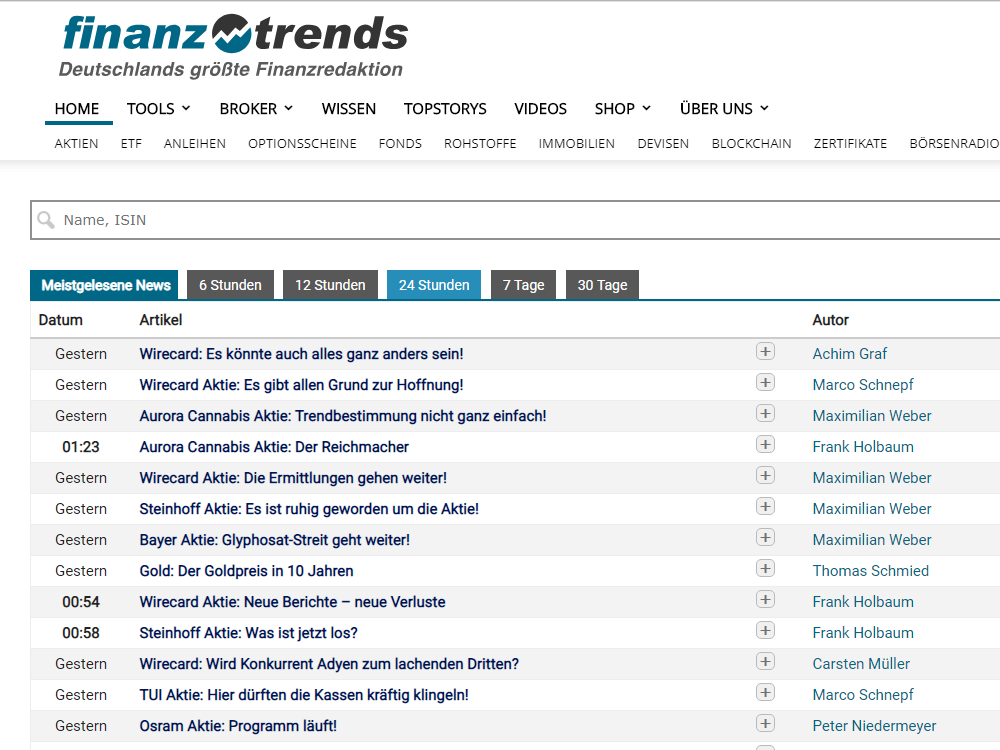Screen dimensions: 1000x750
Task: Expand plus icon for 'Wirecard Aktie: Es gibt allen Grund zur Hoffnung!'
Action: tap(765, 383)
